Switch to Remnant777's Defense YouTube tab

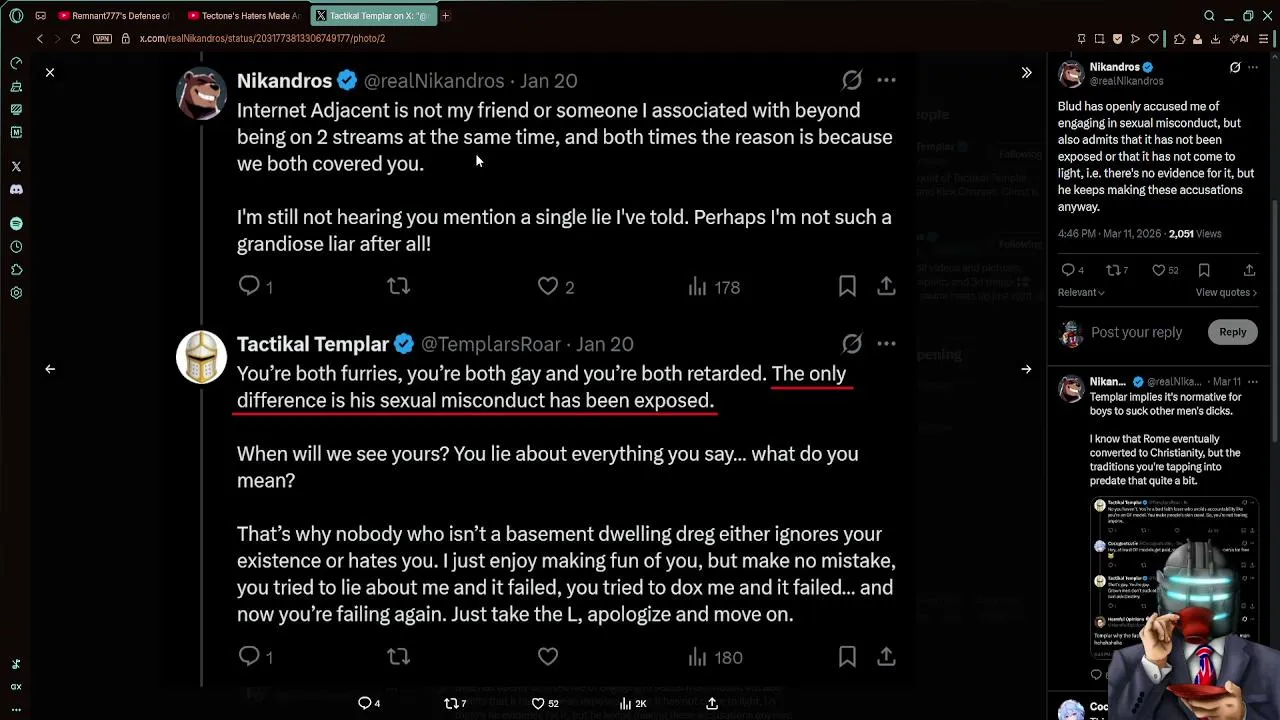(115, 16)
